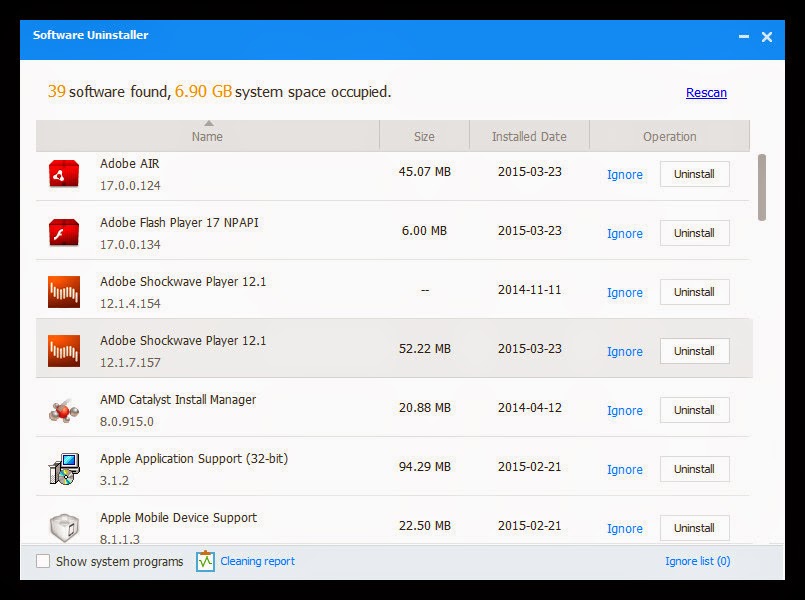Viewport: 805px width, 600px height.
Task: Select Adobe Flash Player 17 NPAPI name
Action: 179,223
